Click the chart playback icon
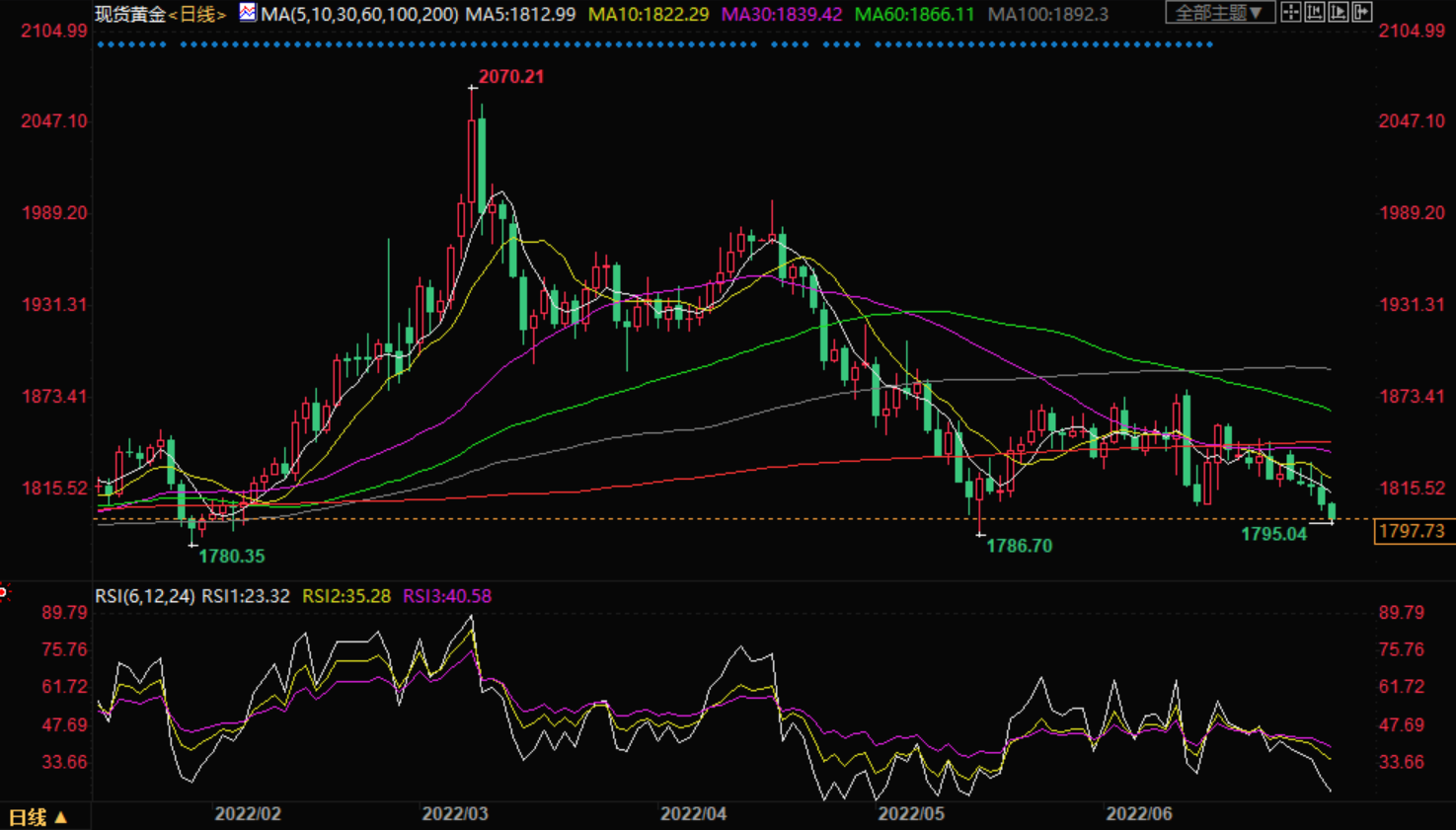The image size is (1456, 830). pyautogui.click(x=1339, y=13)
